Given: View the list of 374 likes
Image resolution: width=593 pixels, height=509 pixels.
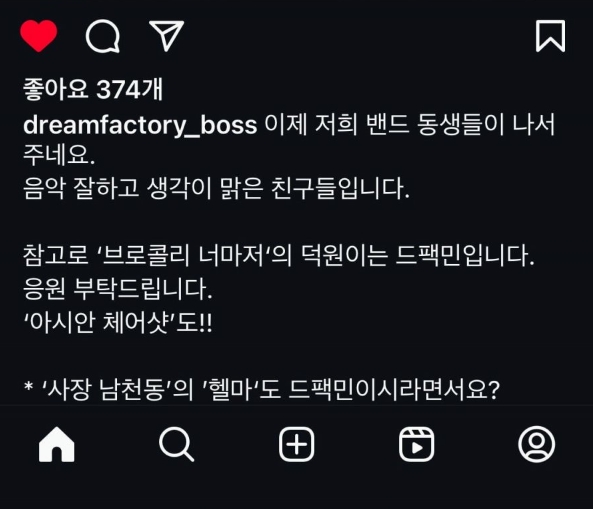Looking at the screenshot, I should point(93,90).
